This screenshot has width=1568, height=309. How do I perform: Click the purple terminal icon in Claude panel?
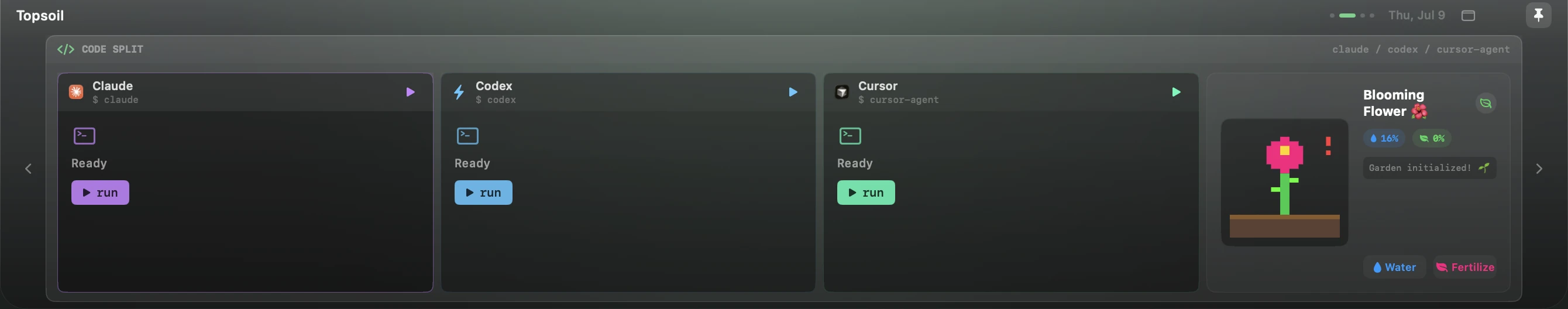tap(85, 136)
